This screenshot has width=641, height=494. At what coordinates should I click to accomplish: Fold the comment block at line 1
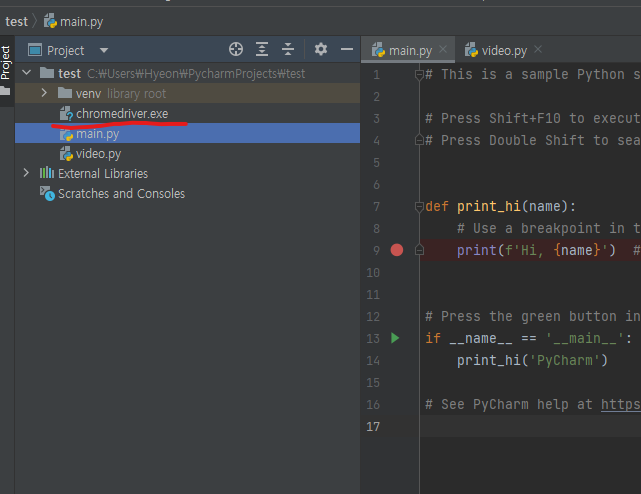coord(419,75)
